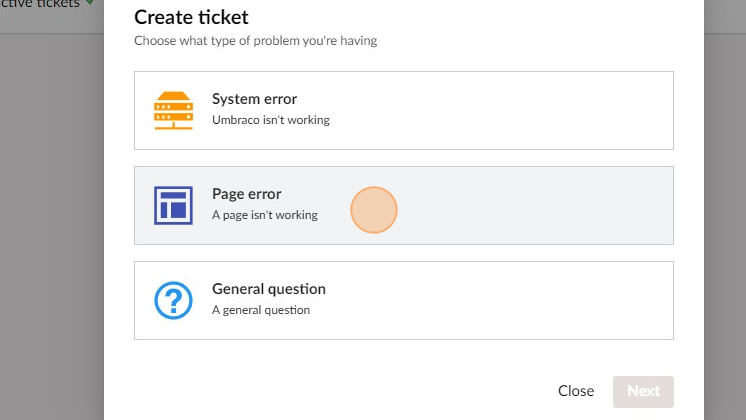Viewport: 746px width, 420px height.
Task: Click empty area of System error card
Action: 520,110
